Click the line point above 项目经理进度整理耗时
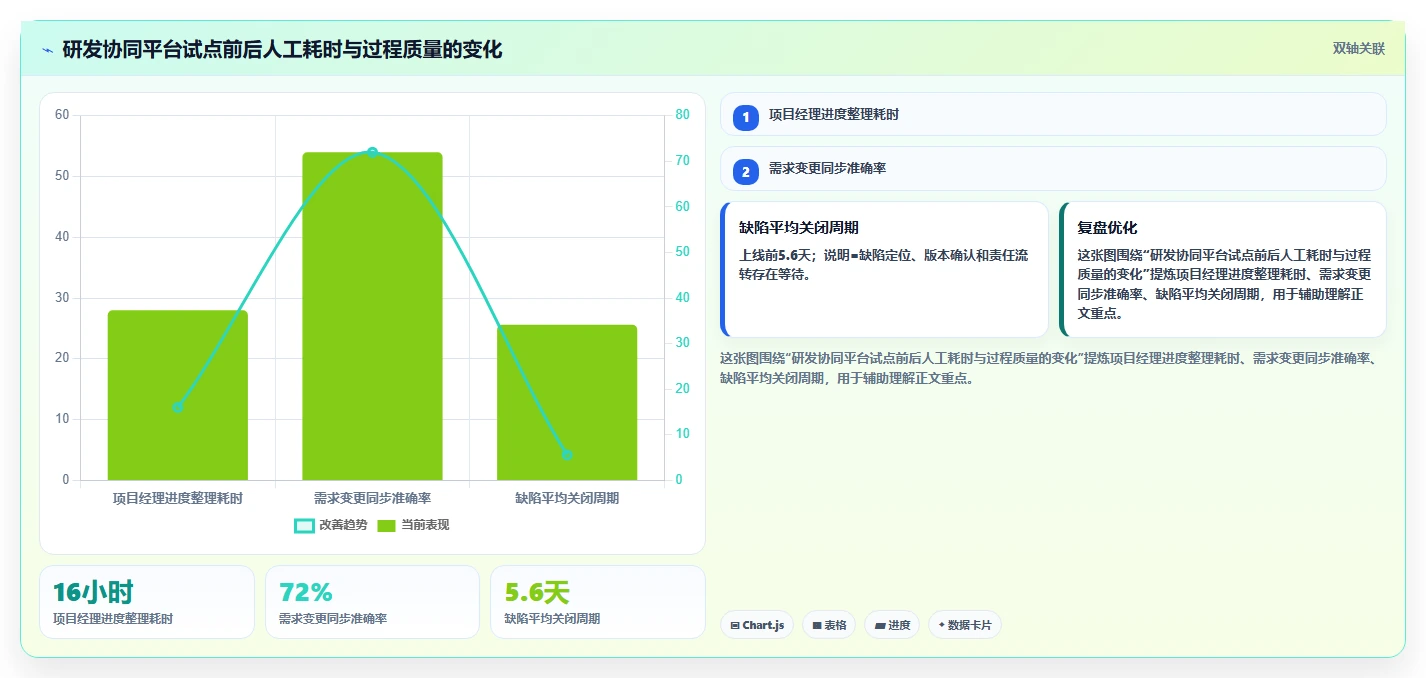Viewport: 1426px width, 678px height. (x=178, y=407)
